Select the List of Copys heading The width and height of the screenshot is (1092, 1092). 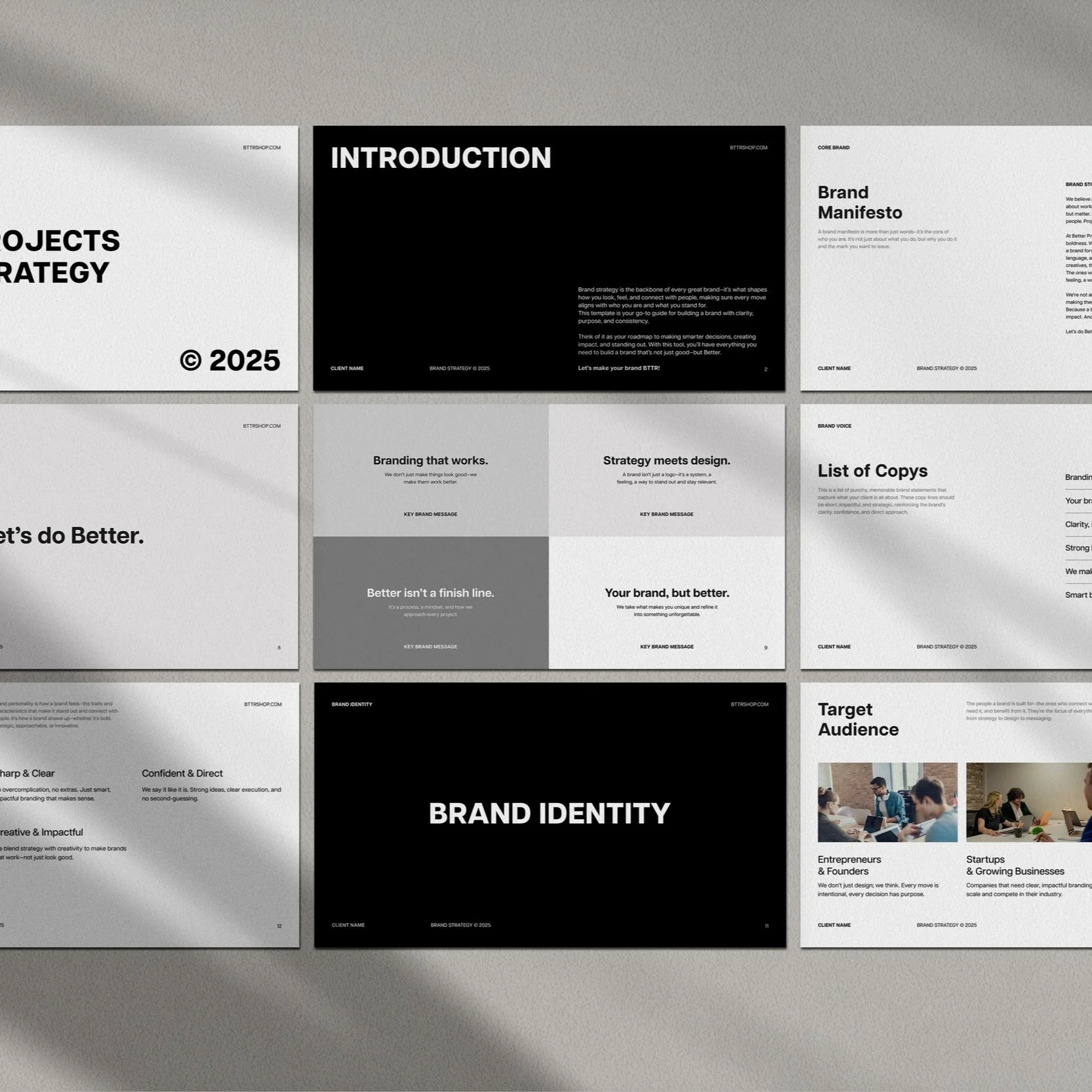click(x=872, y=471)
